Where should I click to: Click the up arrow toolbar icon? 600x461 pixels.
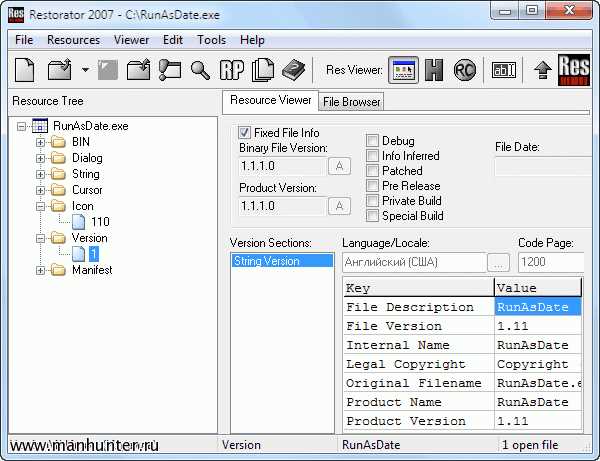543,70
